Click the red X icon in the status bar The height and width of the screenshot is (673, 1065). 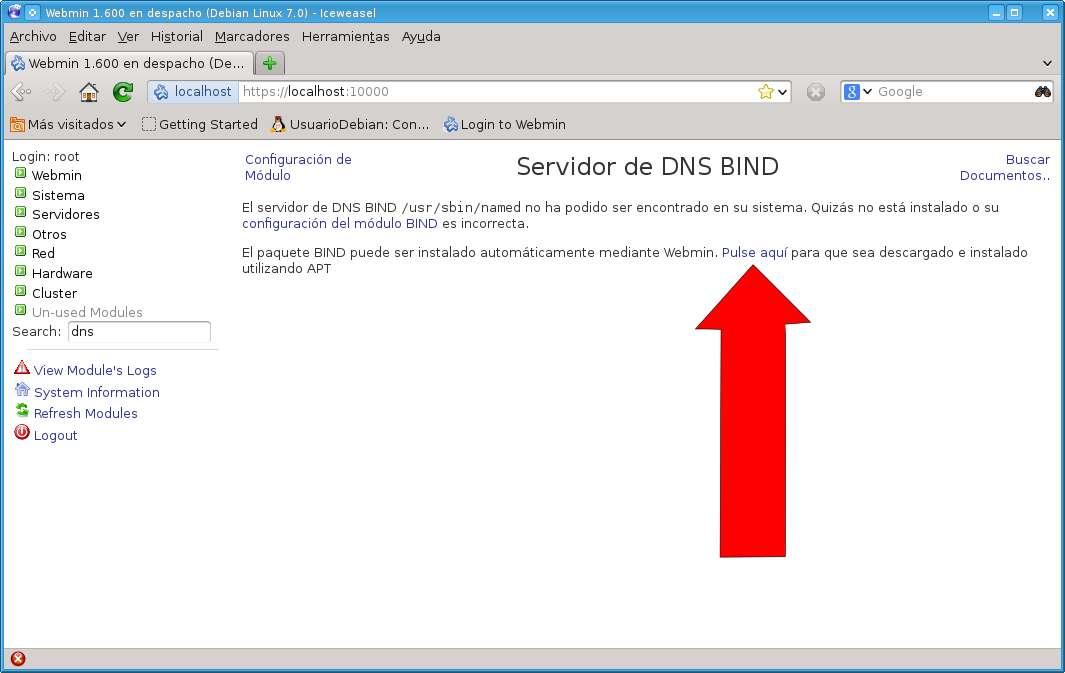click(16, 659)
